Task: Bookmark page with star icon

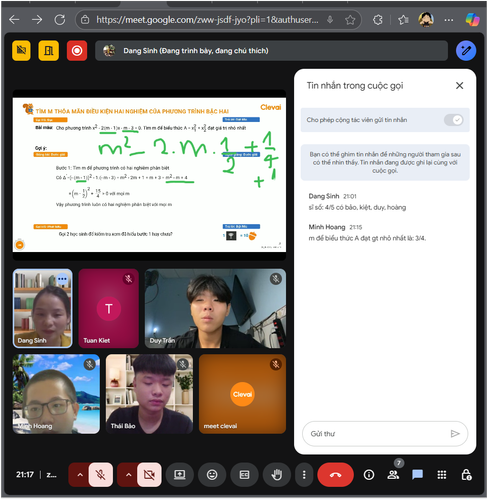Action: pos(350,20)
